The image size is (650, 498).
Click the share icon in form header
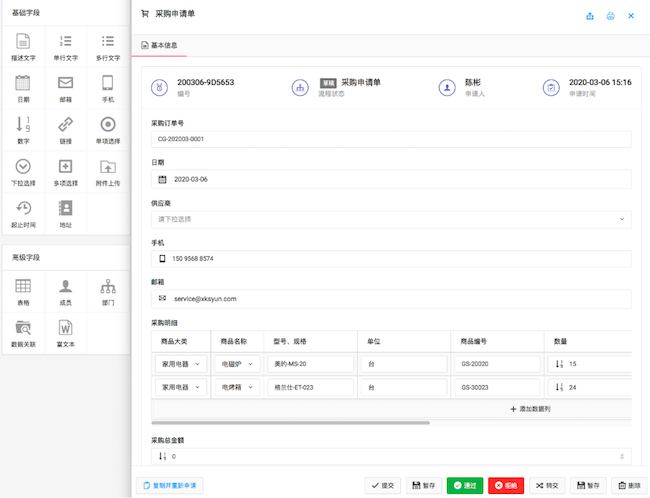click(590, 16)
